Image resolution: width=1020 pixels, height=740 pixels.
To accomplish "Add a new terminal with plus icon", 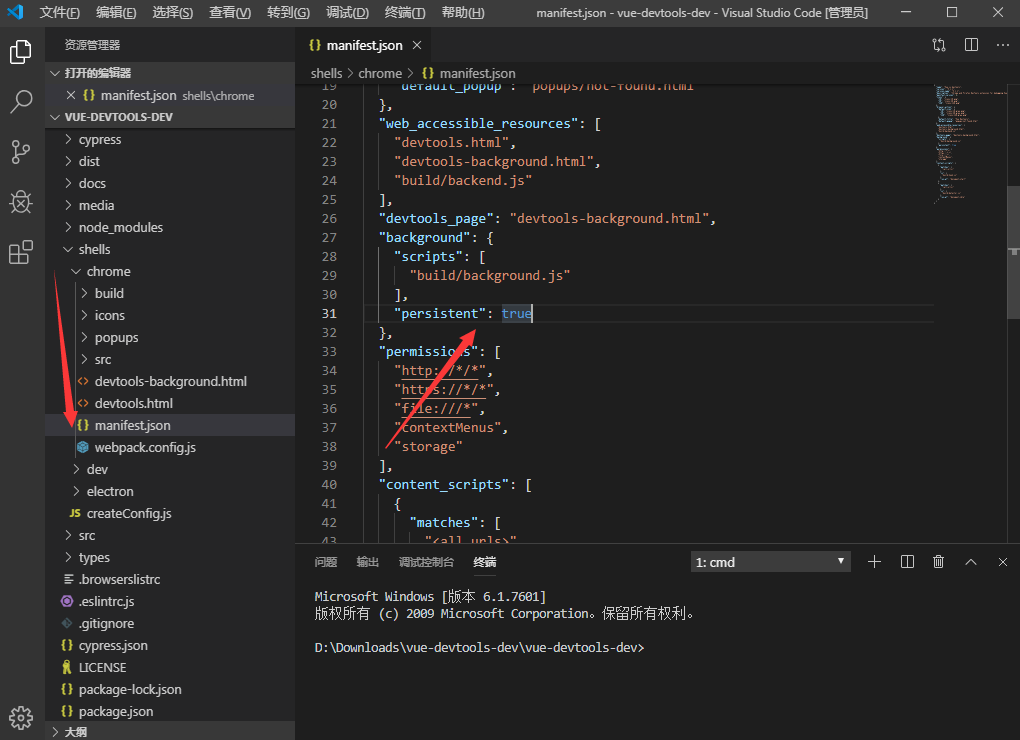I will point(874,562).
